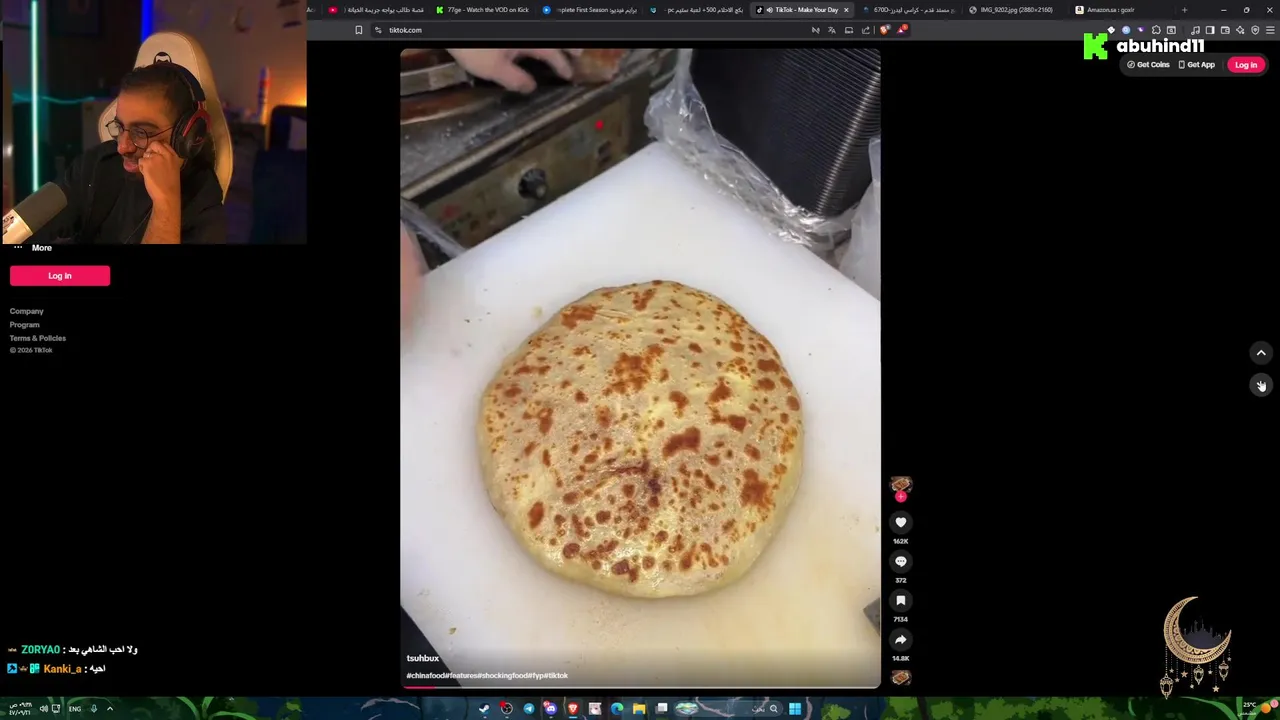Open the browser hamburger menu
Screen dimensions: 1280x720
pos(1270,30)
